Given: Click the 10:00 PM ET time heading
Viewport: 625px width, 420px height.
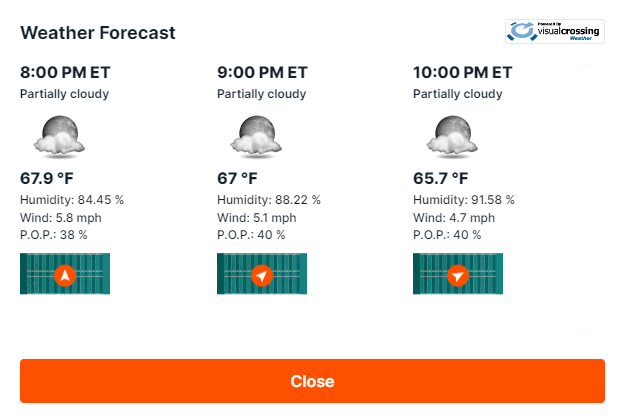Looking at the screenshot, I should click(463, 73).
